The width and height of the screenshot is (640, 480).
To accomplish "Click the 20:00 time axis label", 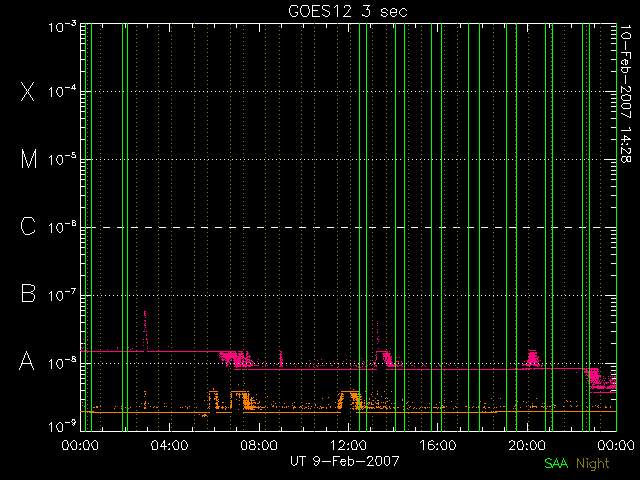I will pos(527,444).
